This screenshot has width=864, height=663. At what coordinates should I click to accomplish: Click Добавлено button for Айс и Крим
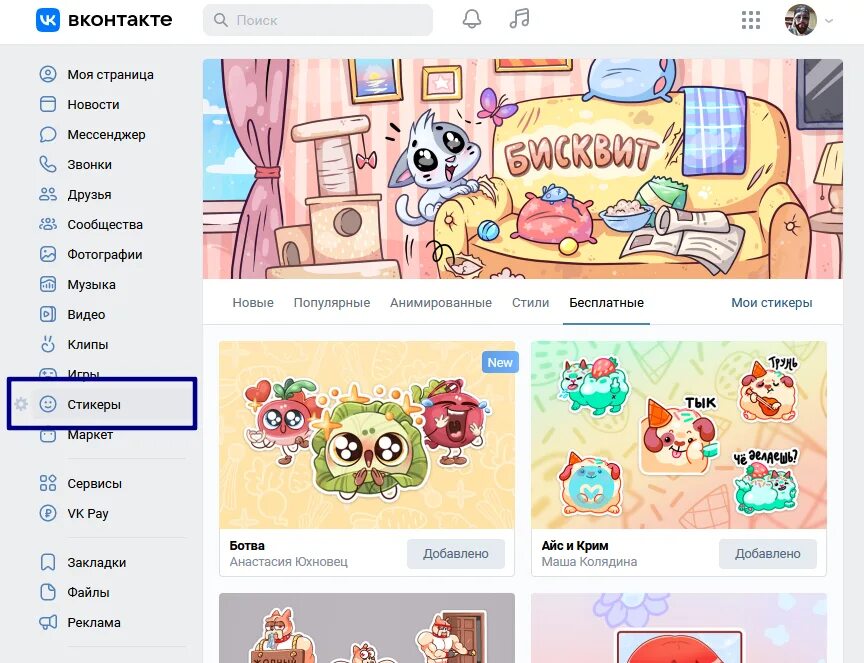[x=768, y=553]
